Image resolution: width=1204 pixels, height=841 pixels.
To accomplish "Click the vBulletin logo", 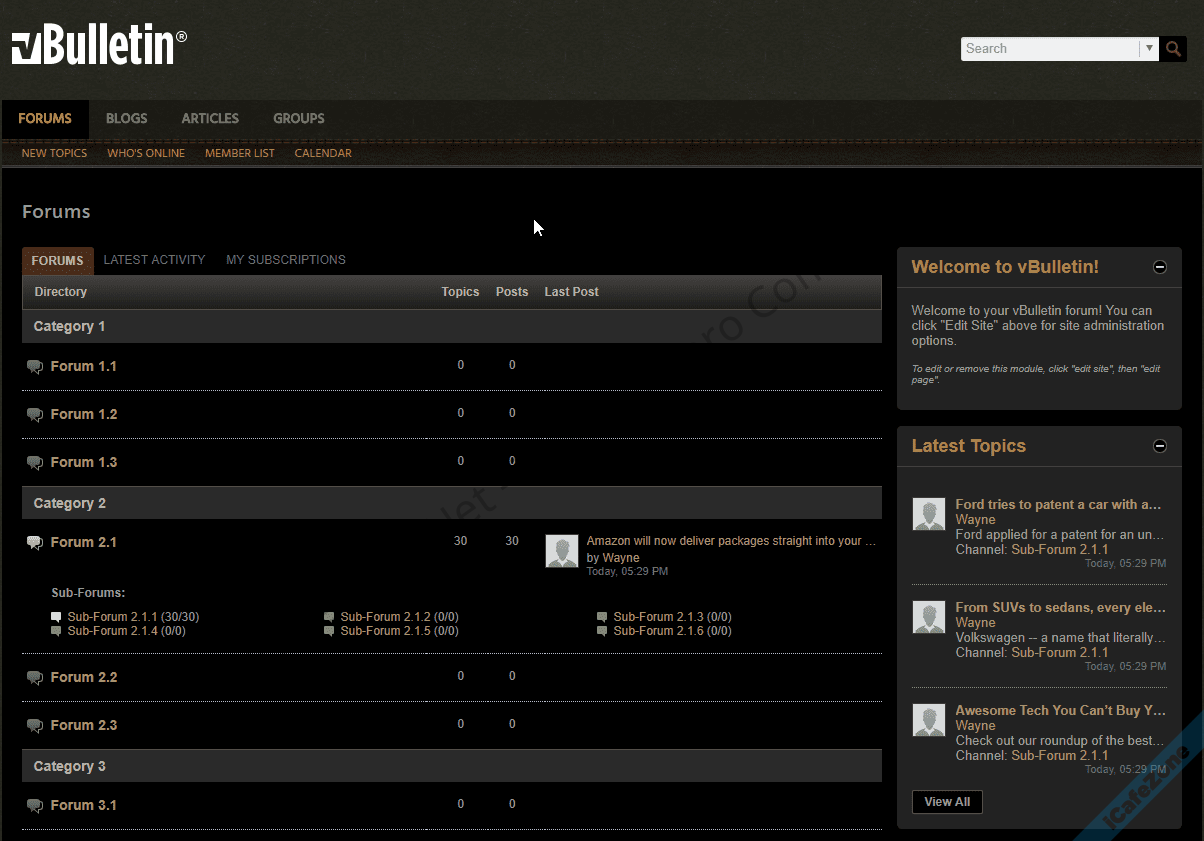I will pos(99,46).
